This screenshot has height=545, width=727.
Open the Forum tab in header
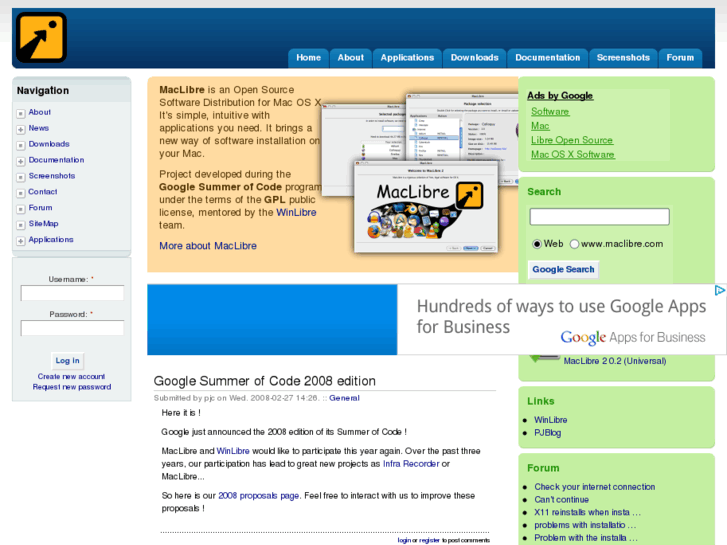coord(680,58)
